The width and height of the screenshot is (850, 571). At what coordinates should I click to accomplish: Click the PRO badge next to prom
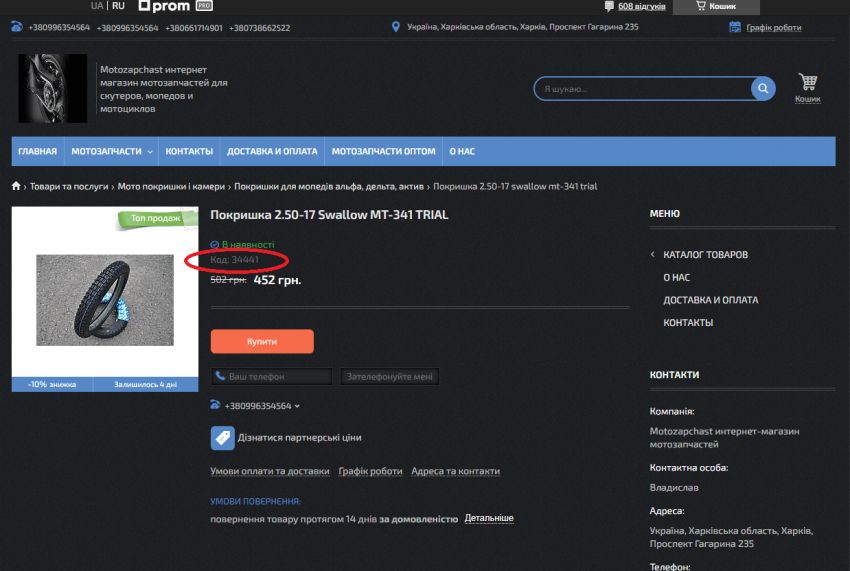tap(204, 6)
